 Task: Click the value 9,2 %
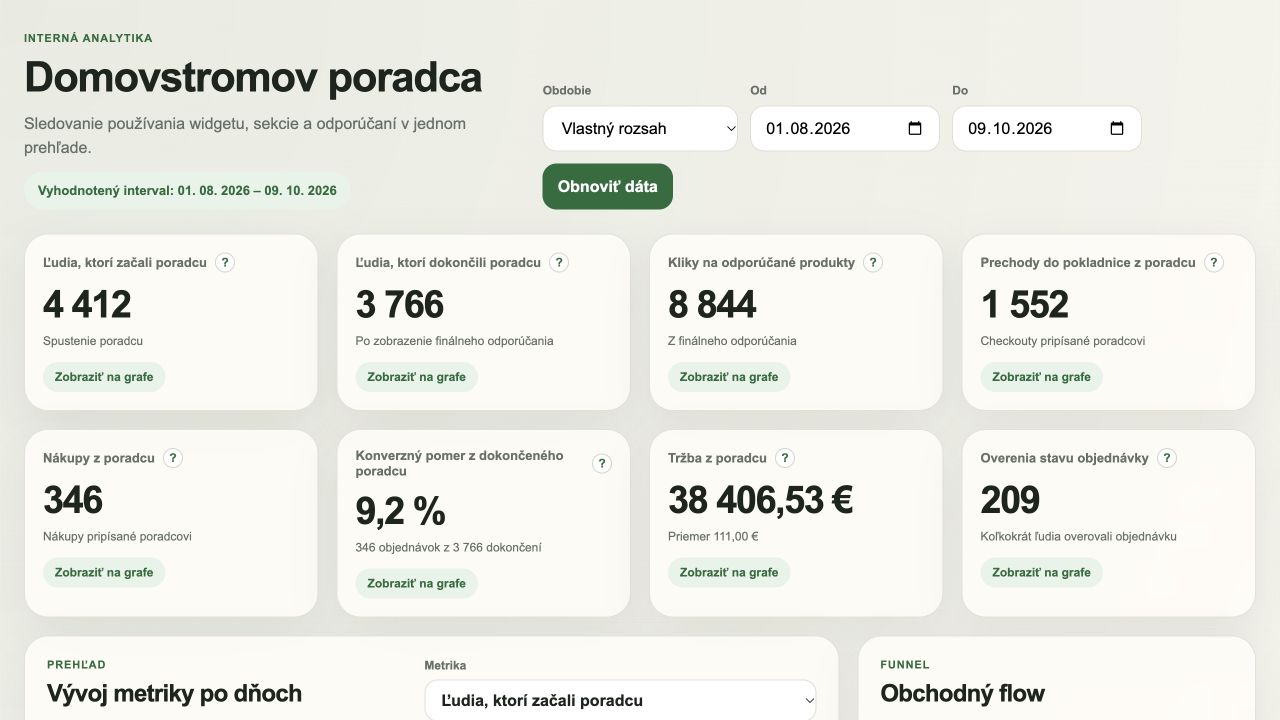(400, 510)
